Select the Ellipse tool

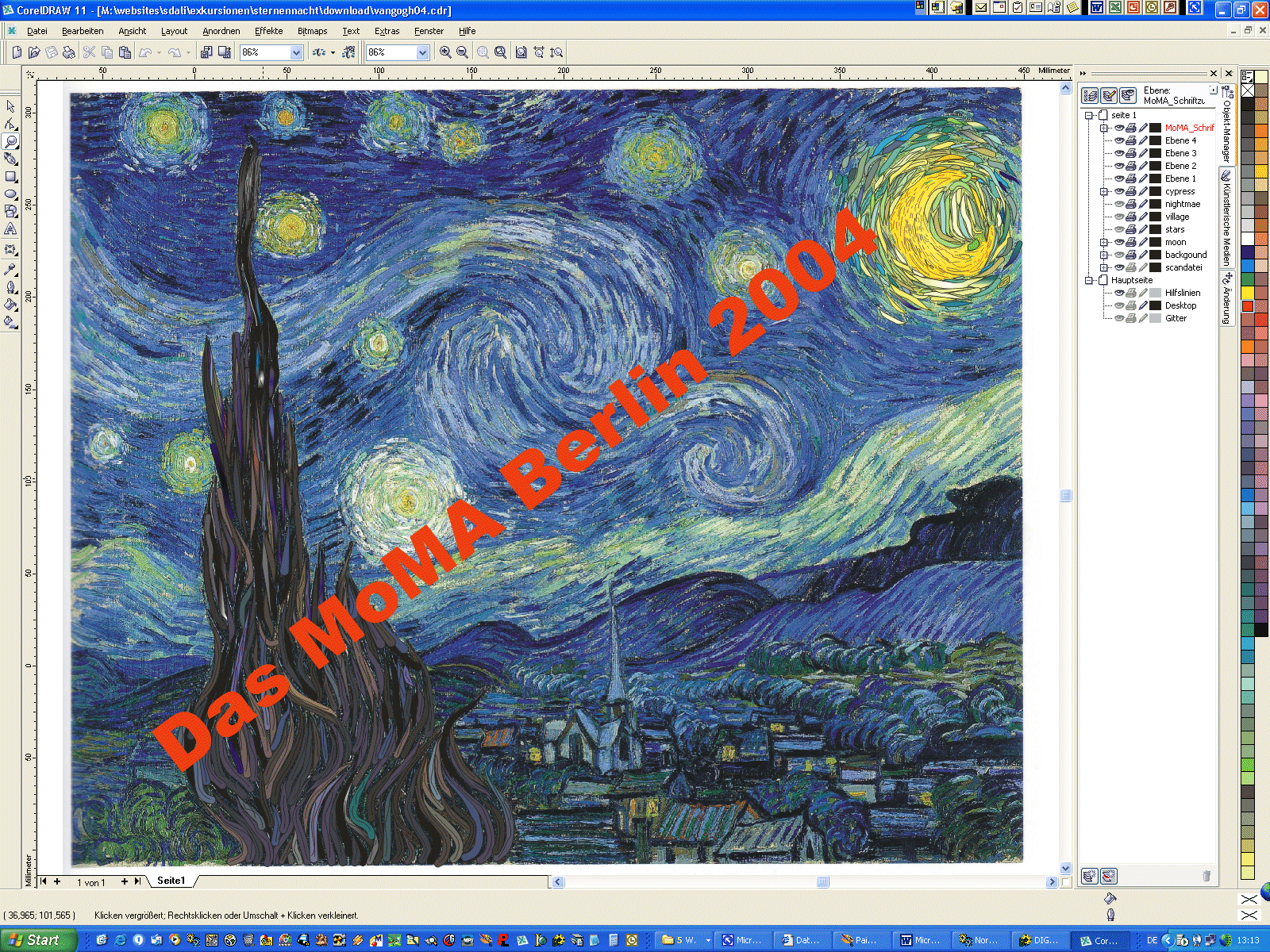tap(10, 194)
